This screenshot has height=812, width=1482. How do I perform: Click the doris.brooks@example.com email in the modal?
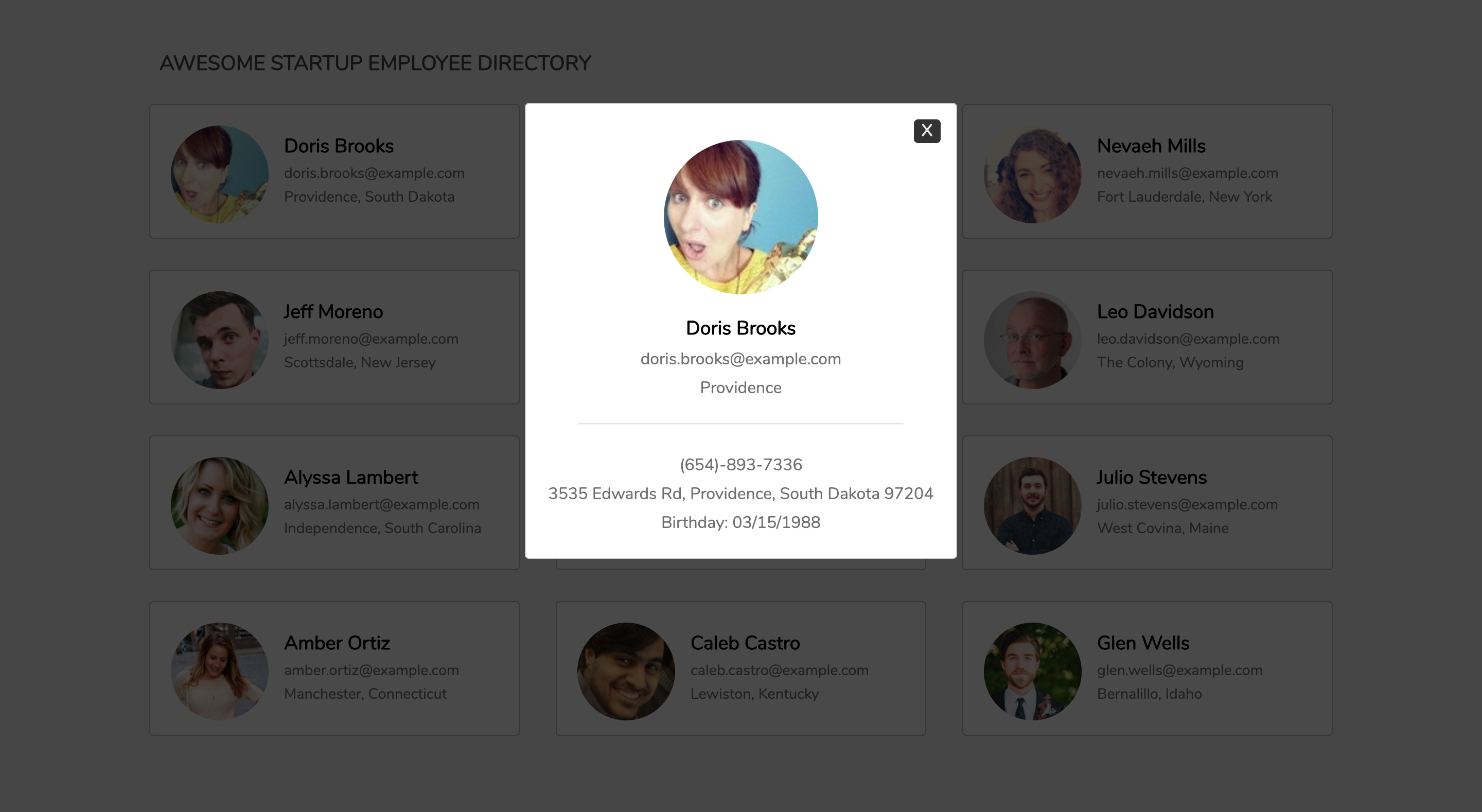pyautogui.click(x=740, y=359)
